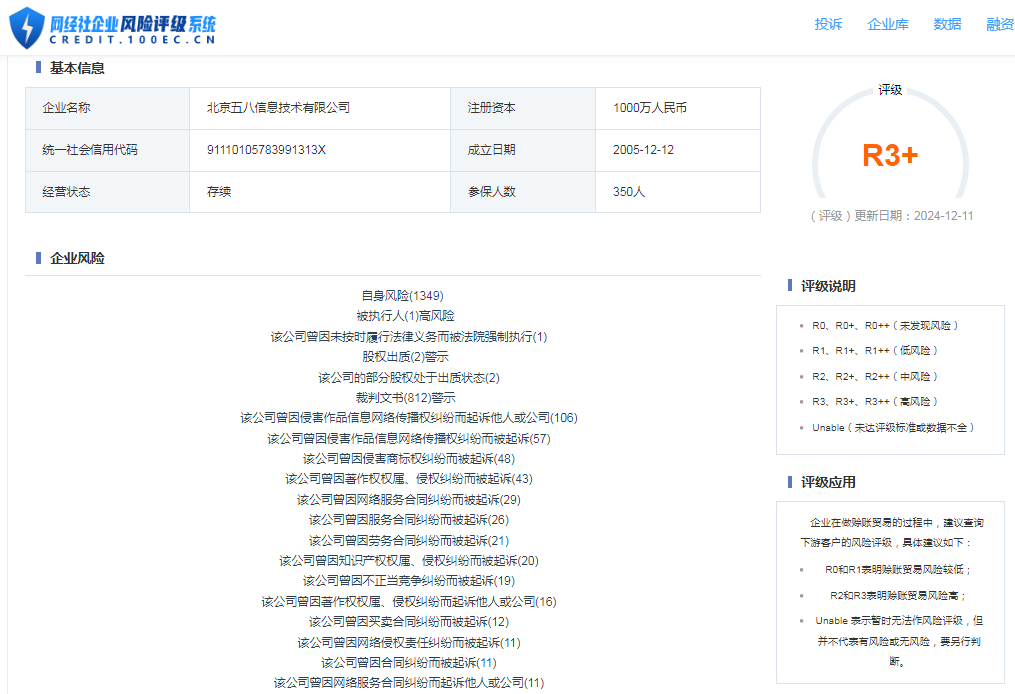Click the 基本信息 section heading

click(x=77, y=68)
